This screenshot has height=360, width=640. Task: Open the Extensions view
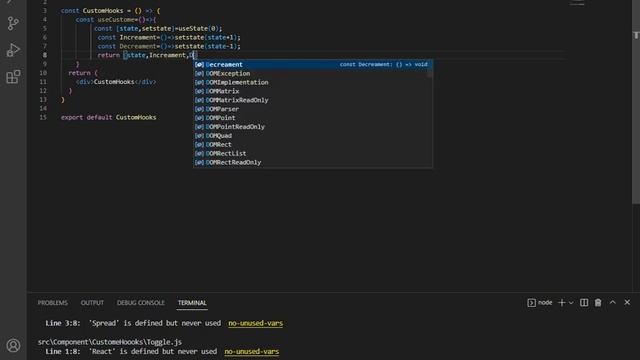click(x=13, y=77)
